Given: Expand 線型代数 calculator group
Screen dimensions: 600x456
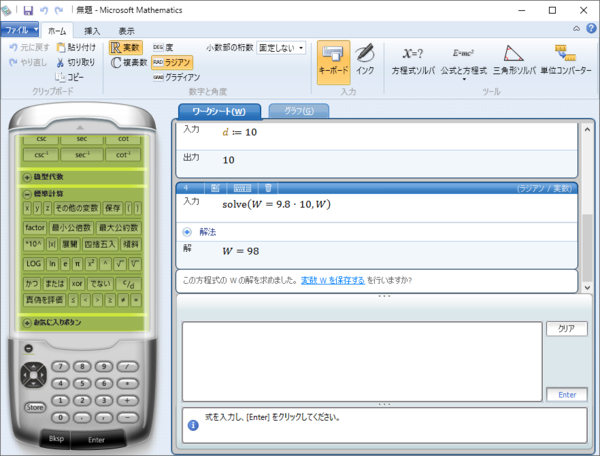Looking at the screenshot, I should (26, 177).
